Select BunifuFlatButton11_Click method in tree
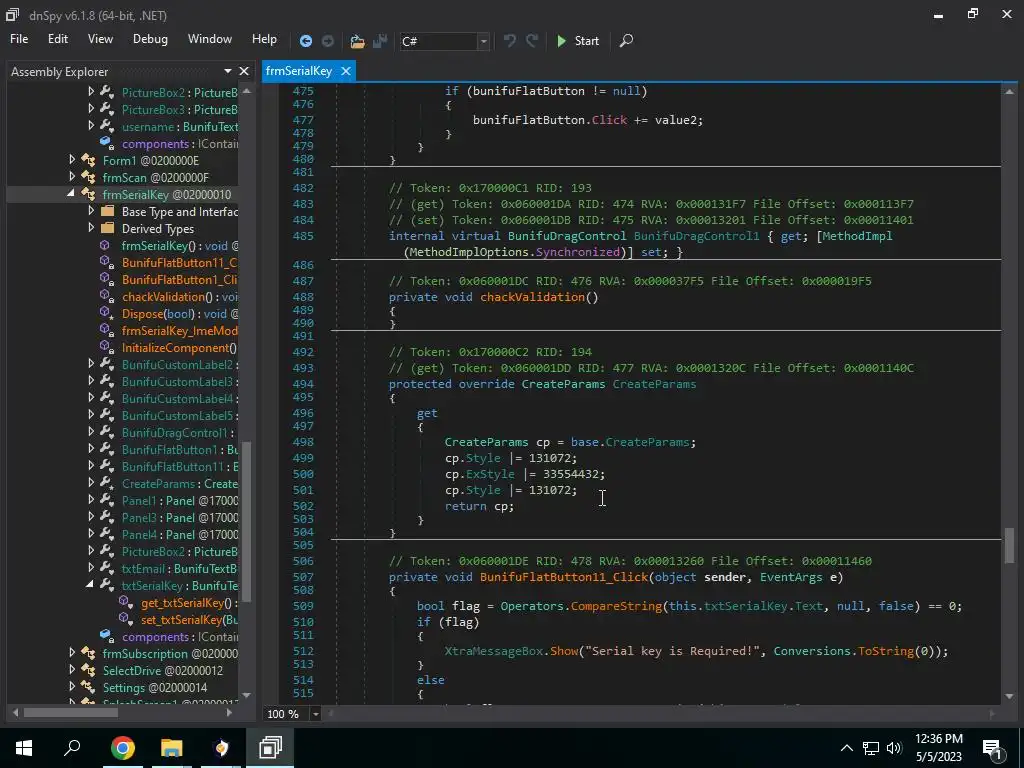This screenshot has width=1024, height=768. pyautogui.click(x=180, y=263)
